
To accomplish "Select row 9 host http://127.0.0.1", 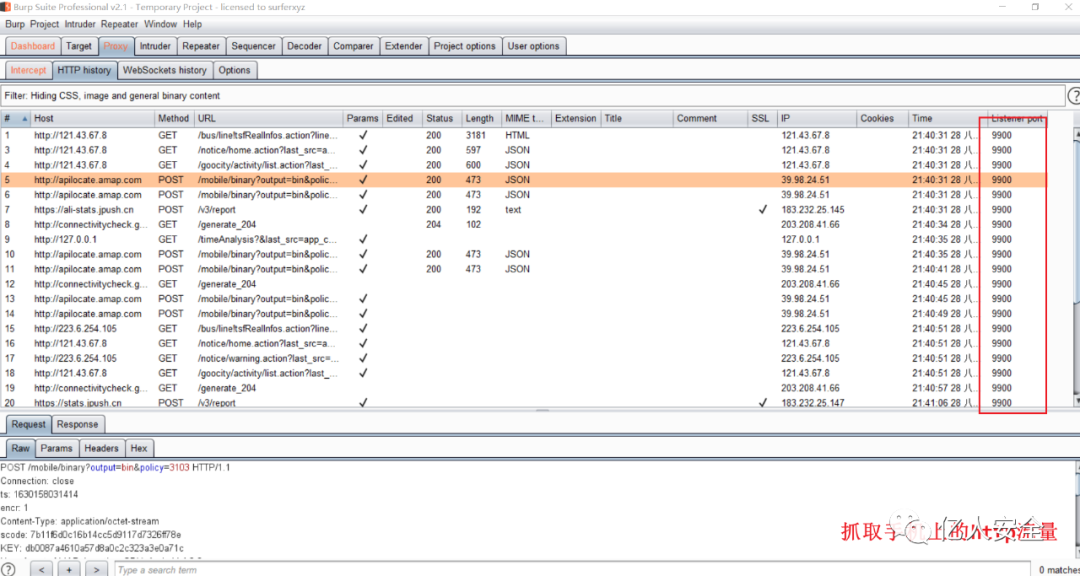I will tap(65, 239).
